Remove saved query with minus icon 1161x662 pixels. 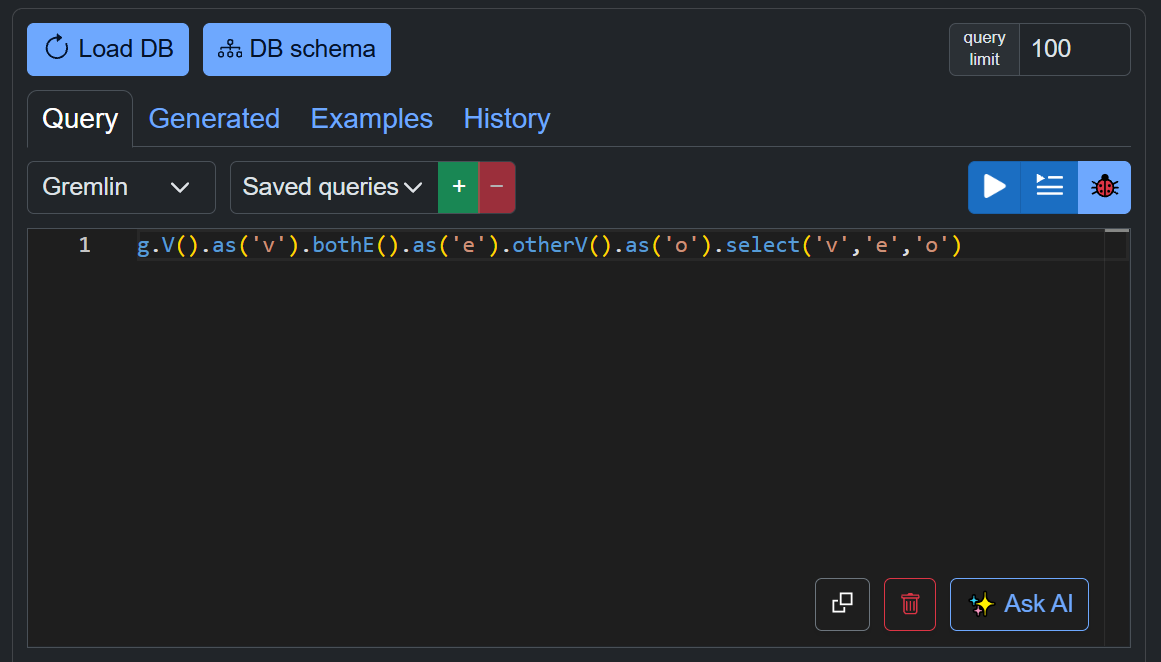(x=497, y=187)
